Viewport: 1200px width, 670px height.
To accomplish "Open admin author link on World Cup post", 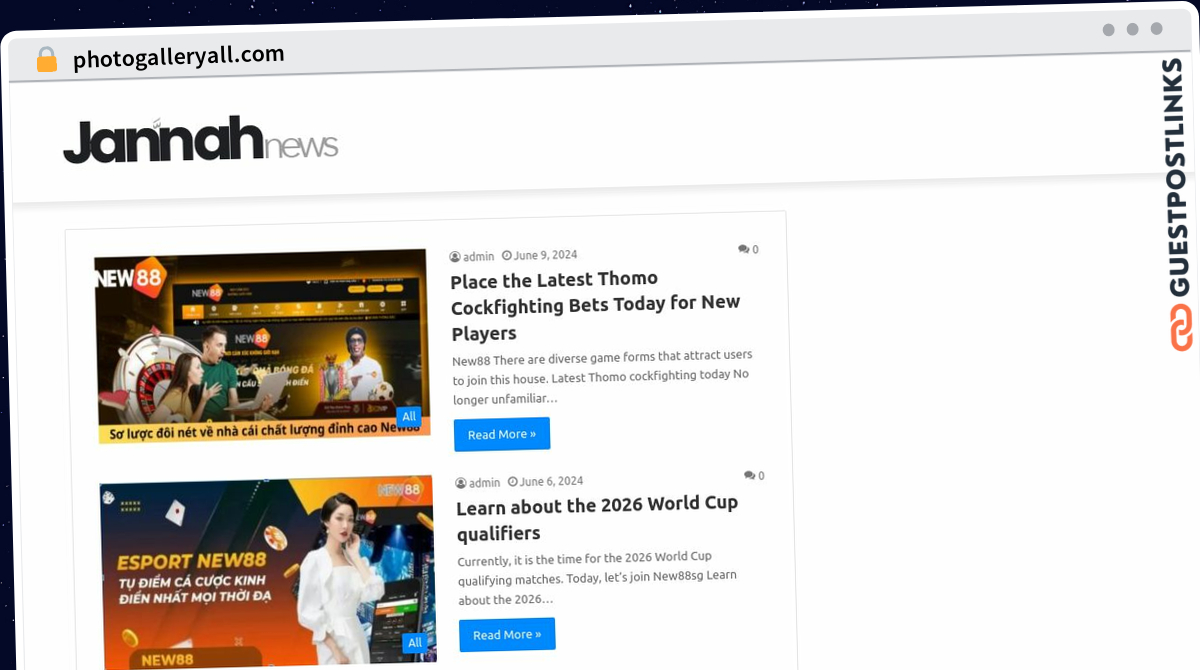I will pos(485,483).
